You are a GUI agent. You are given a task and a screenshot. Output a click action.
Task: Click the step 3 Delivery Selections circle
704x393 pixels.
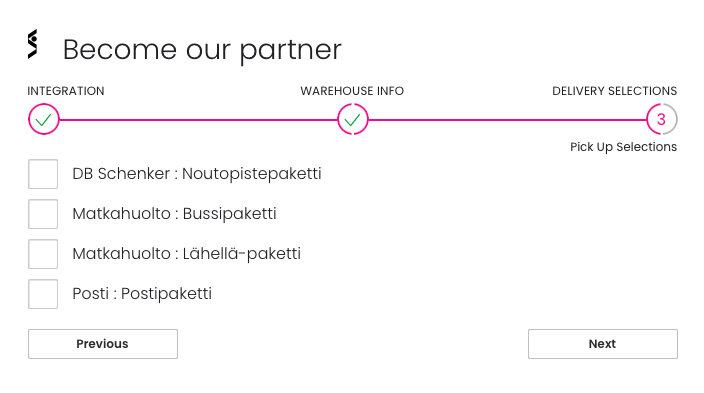coord(661,119)
